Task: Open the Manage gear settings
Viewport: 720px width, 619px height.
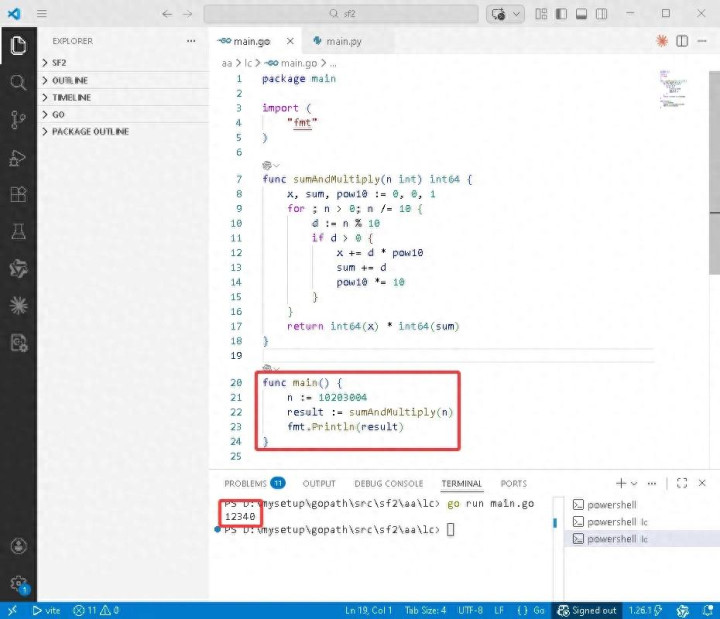Action: 18,582
